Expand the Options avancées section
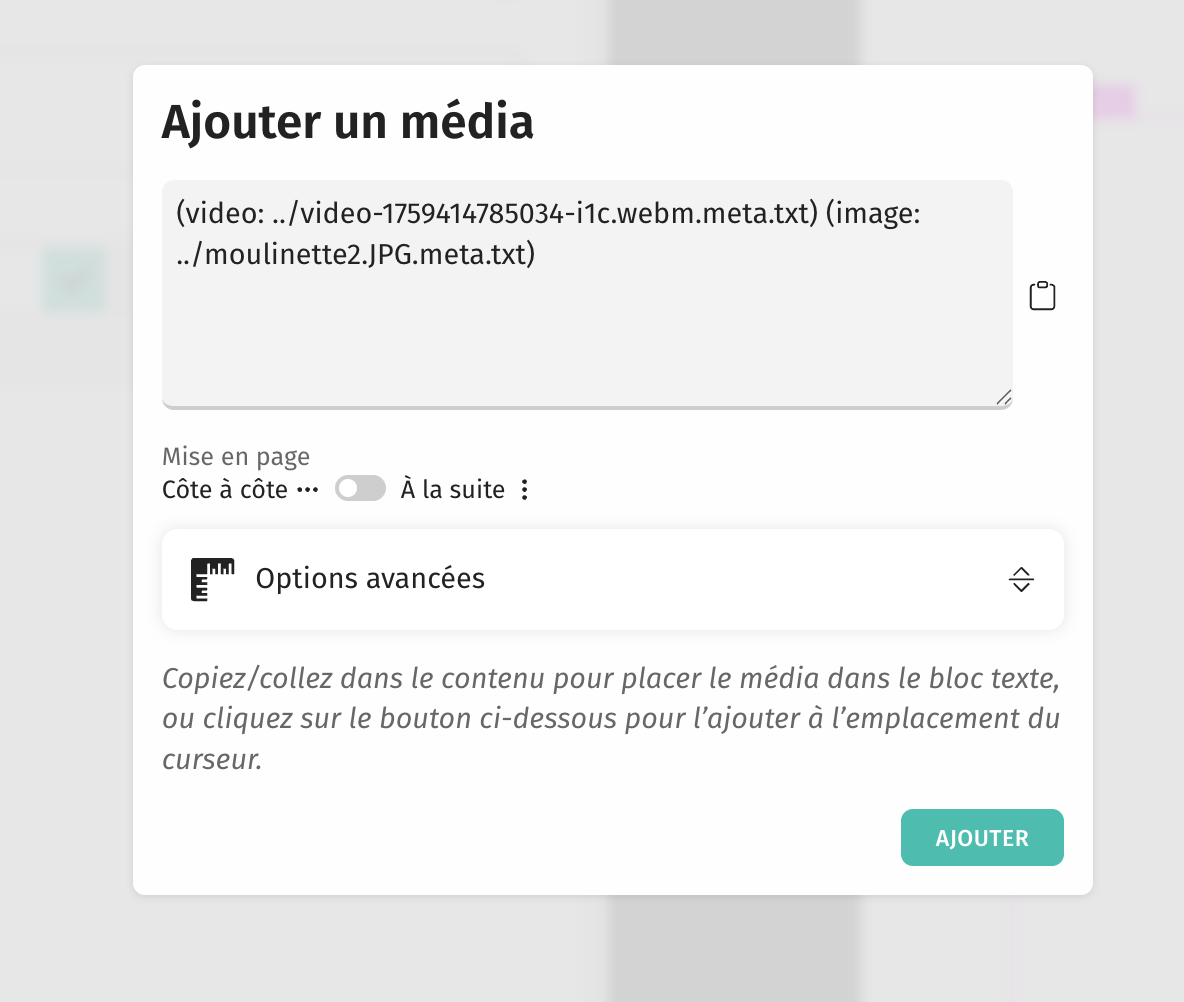This screenshot has width=1184, height=1002. click(x=612, y=579)
